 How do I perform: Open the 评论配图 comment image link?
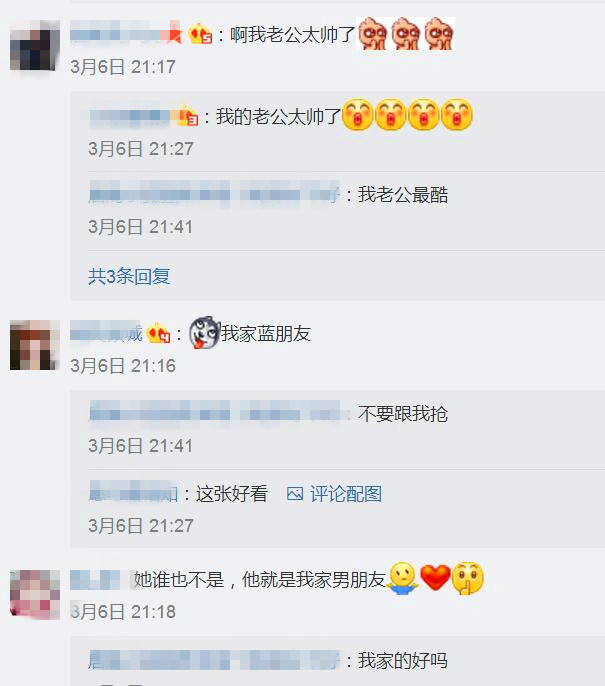coord(346,494)
